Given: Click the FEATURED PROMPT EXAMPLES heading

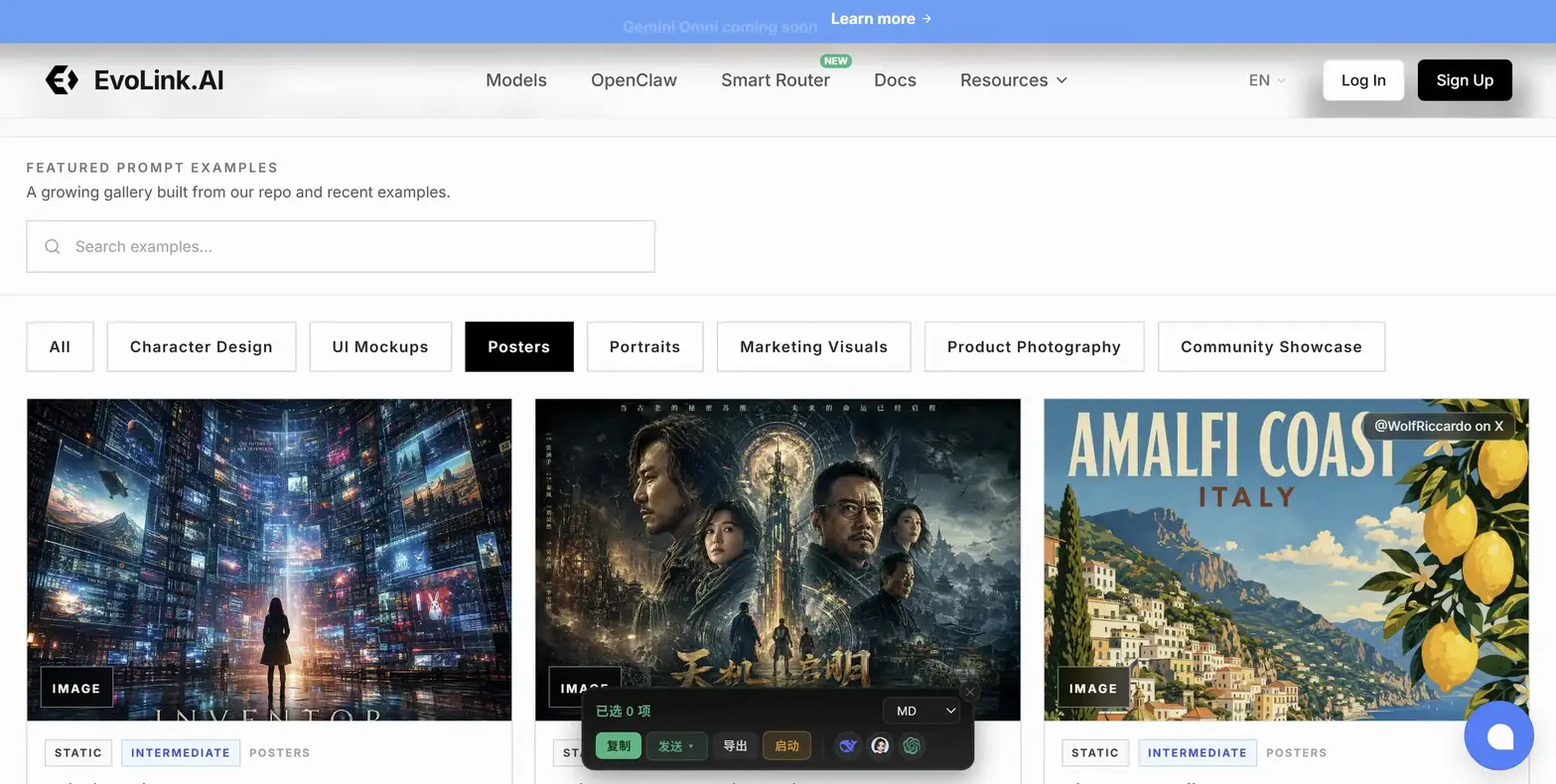Looking at the screenshot, I should coord(152,168).
